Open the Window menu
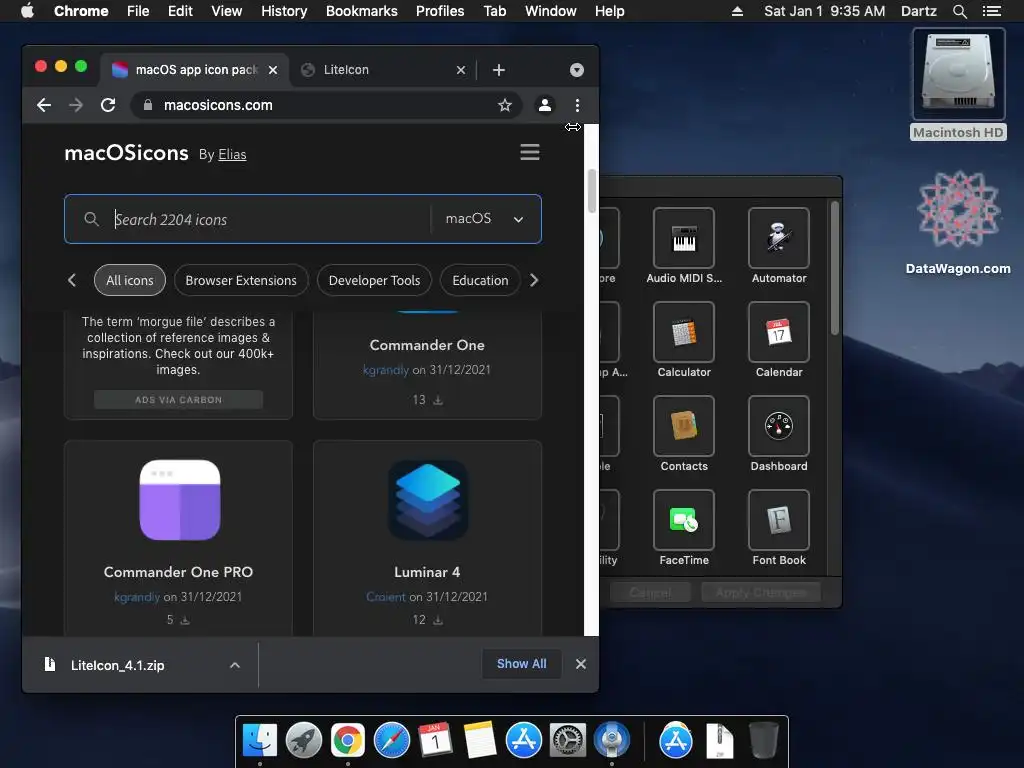Screen dimensions: 1024x768 551,11
